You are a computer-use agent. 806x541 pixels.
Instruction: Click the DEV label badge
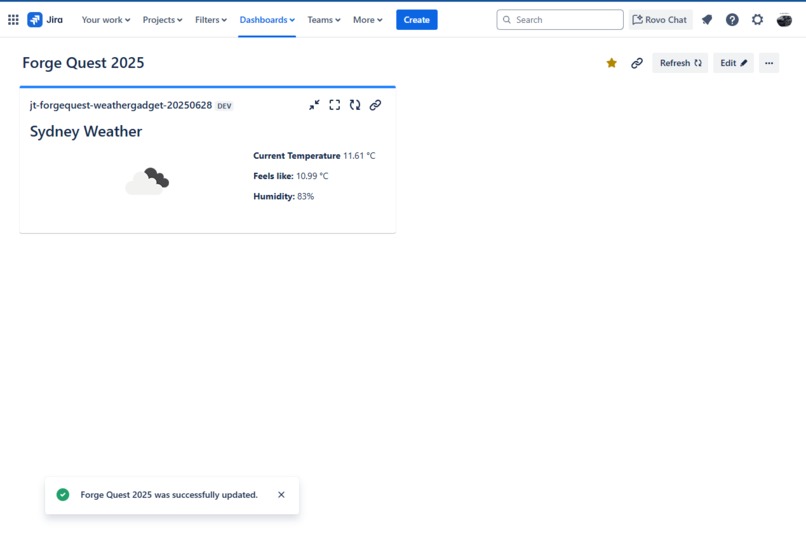pyautogui.click(x=224, y=106)
